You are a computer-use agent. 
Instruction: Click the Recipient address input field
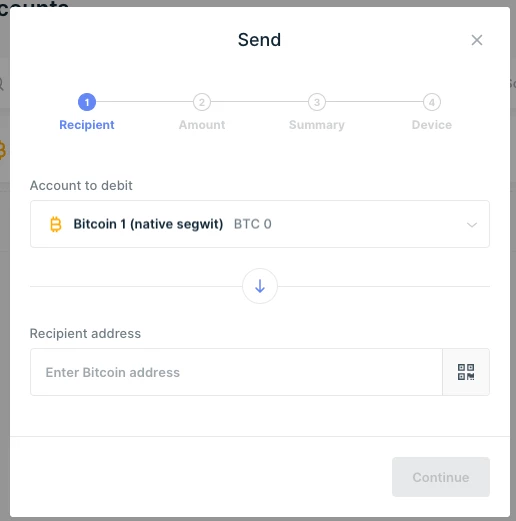236,372
